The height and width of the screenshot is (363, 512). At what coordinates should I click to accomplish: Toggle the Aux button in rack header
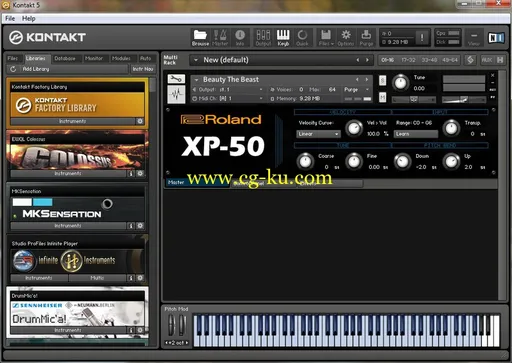click(x=487, y=60)
